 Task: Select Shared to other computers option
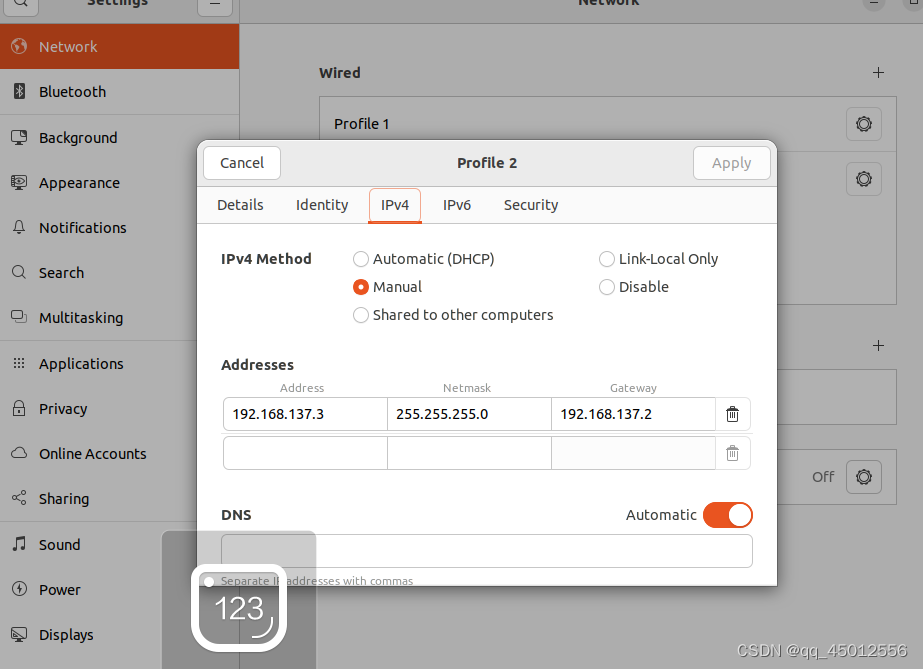click(360, 314)
